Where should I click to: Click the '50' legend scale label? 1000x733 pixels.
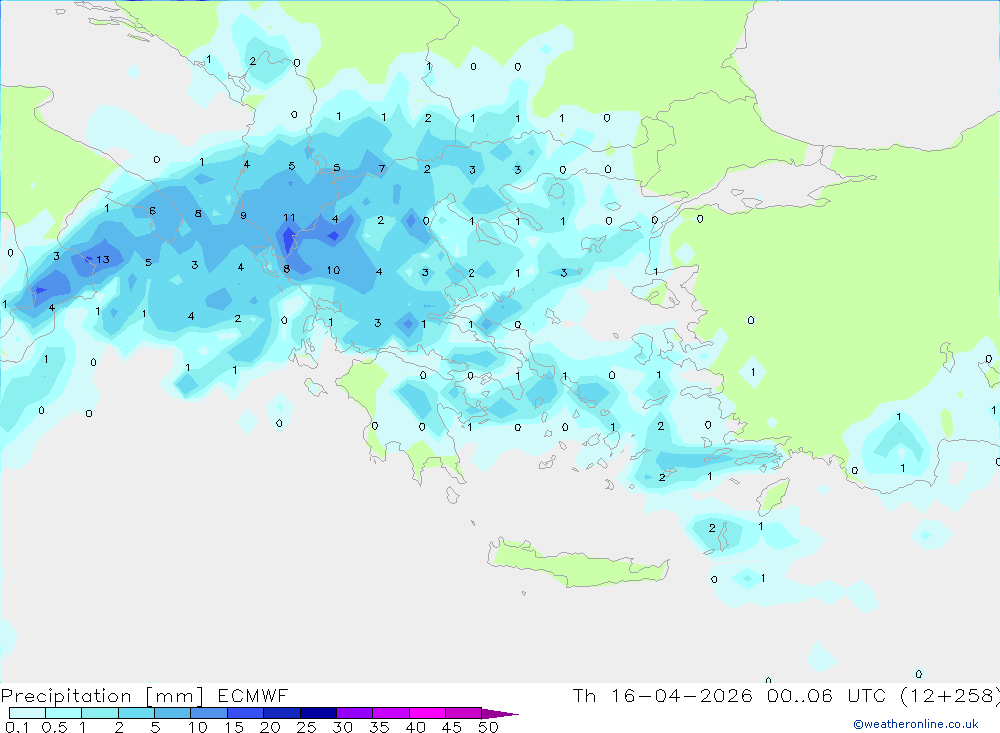(x=488, y=727)
